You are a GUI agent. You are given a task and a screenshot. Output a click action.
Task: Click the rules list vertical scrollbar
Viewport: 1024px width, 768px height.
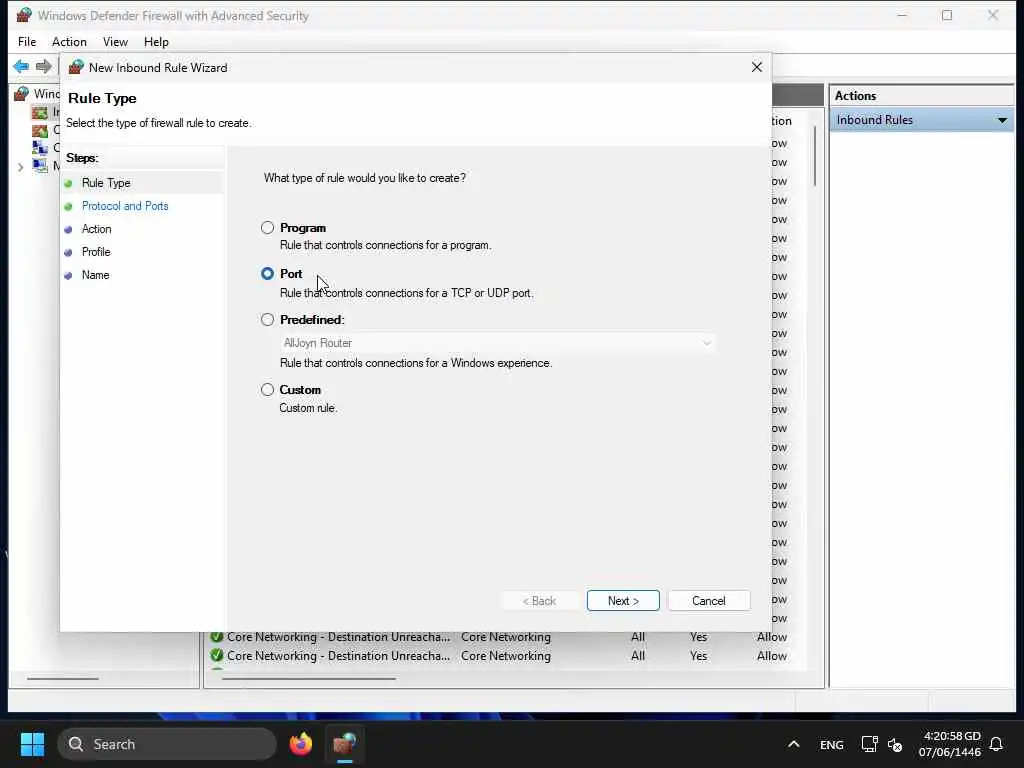click(814, 155)
